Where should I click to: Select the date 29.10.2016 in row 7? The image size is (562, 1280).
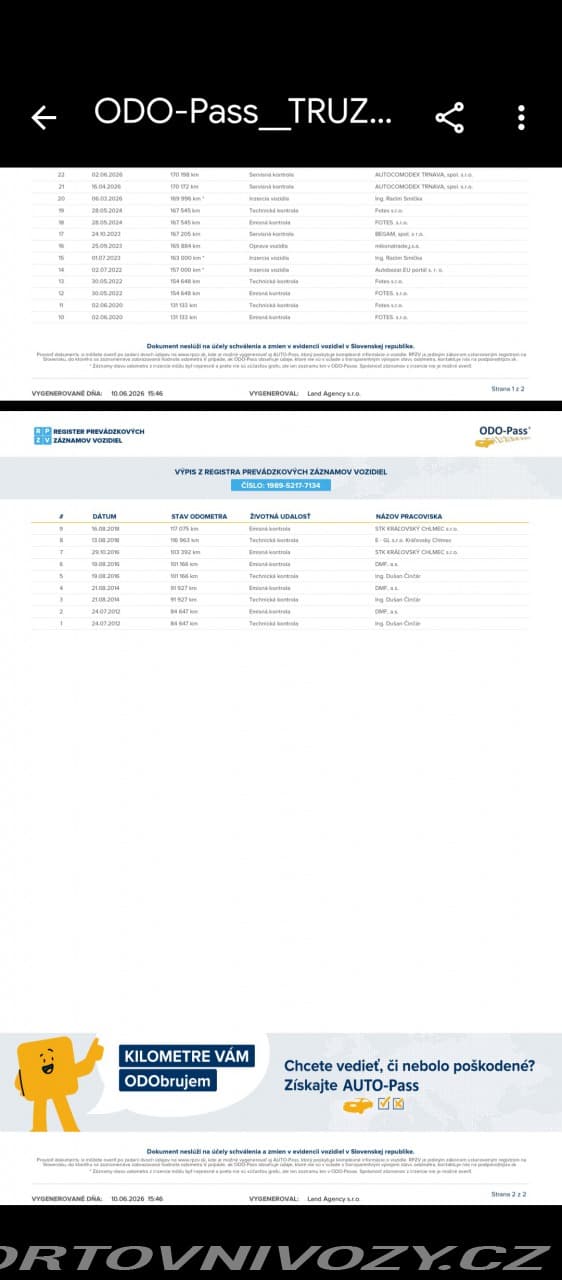[x=106, y=552]
